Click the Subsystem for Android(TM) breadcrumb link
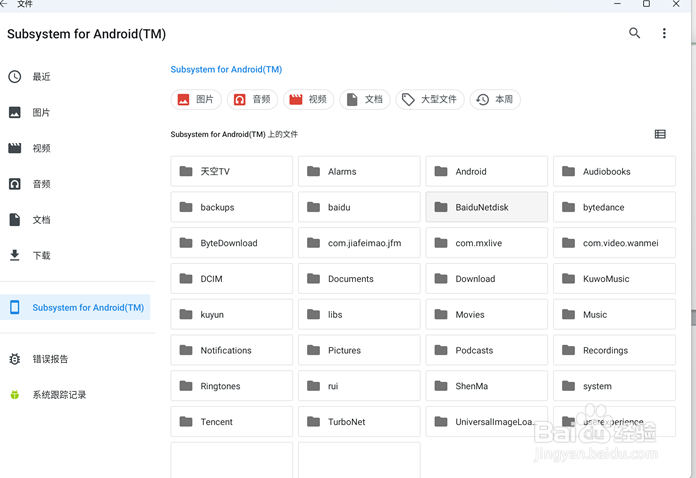Viewport: 696px width, 478px height. [226, 70]
